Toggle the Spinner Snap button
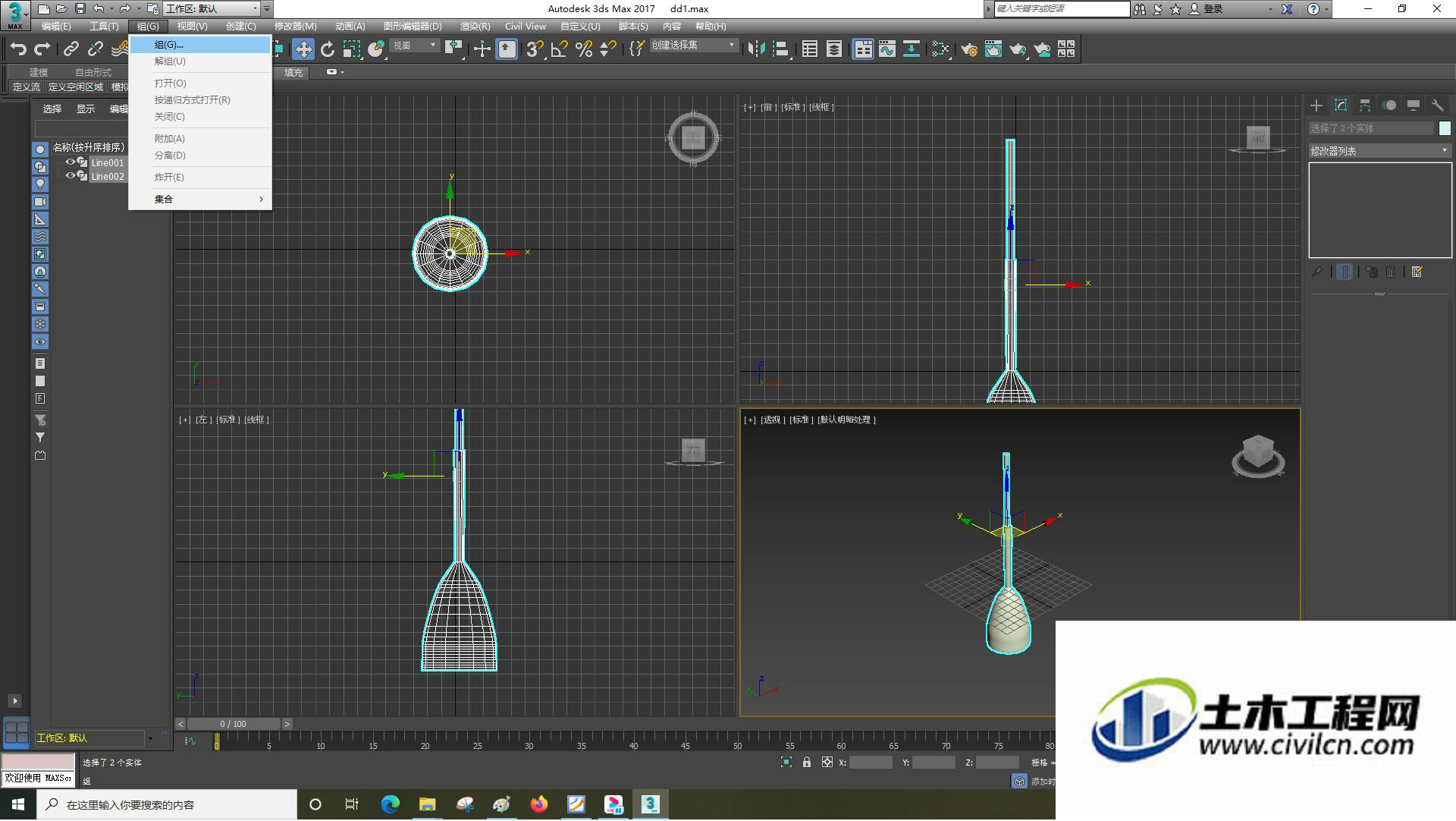 [608, 49]
